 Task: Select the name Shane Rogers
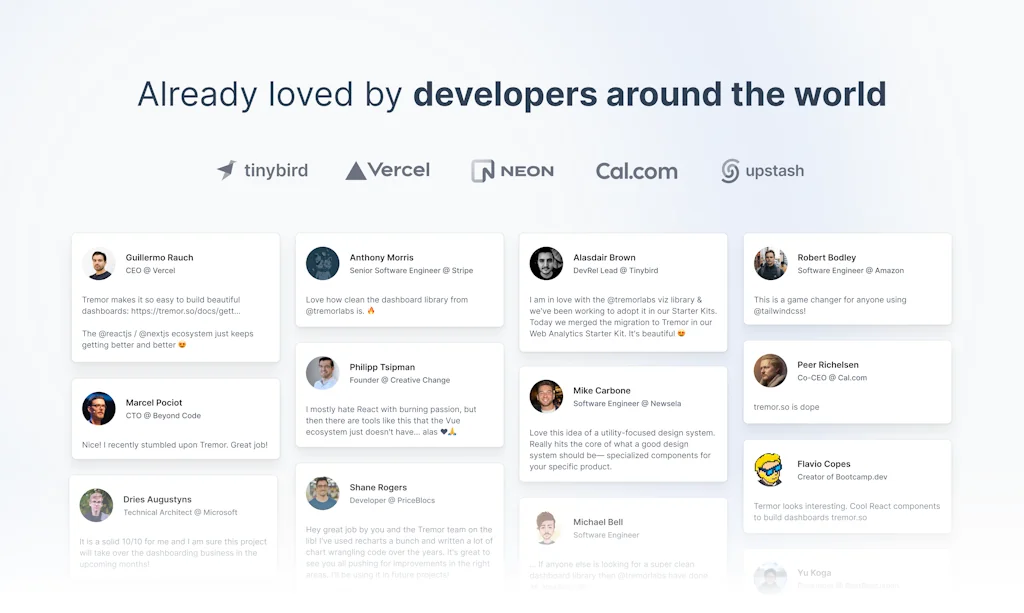pos(378,487)
